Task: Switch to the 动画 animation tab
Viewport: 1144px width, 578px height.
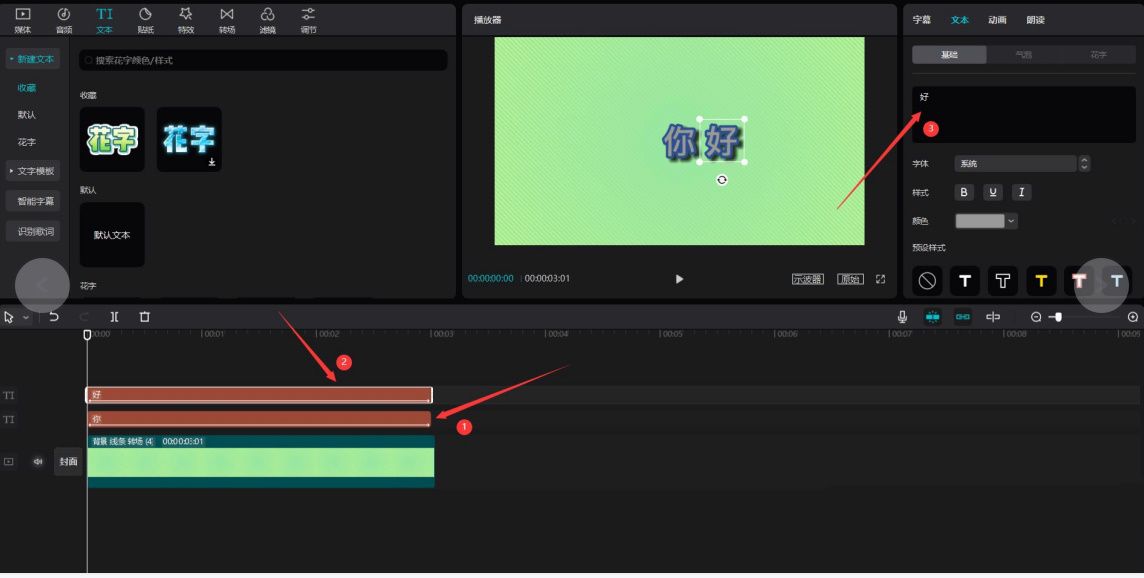Action: pyautogui.click(x=997, y=19)
